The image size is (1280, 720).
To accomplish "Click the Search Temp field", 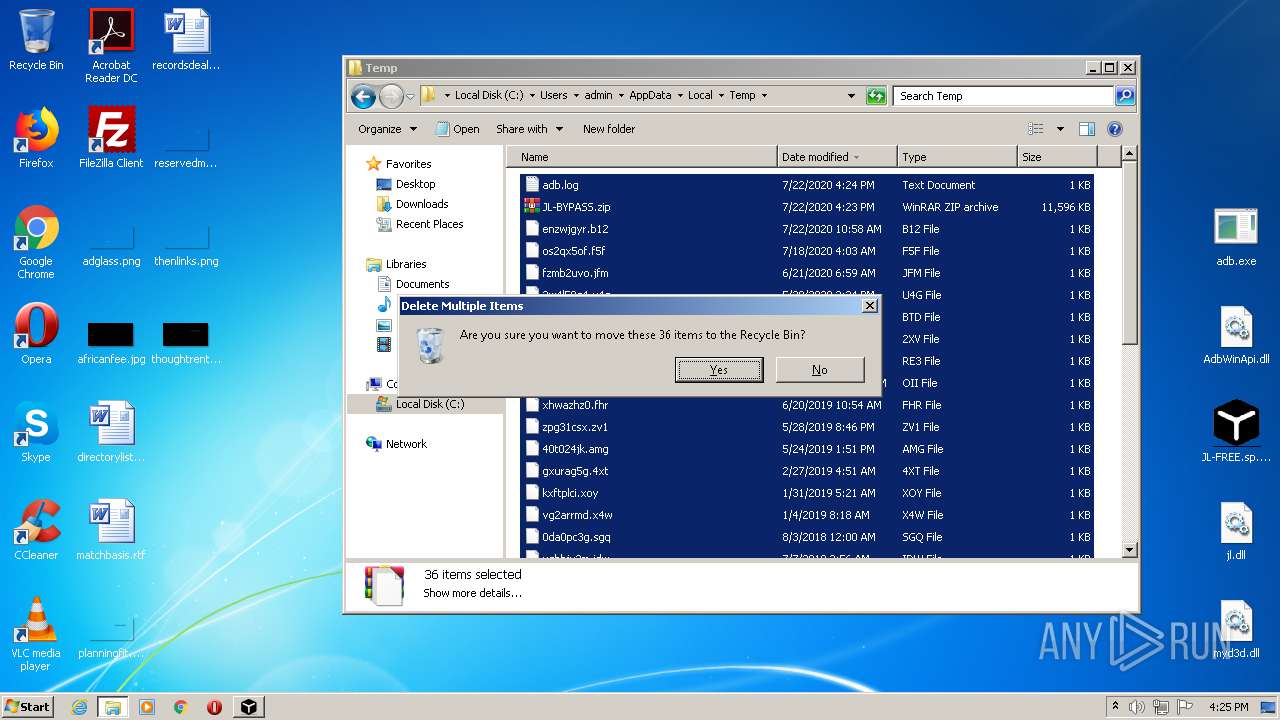I will click(1003, 96).
